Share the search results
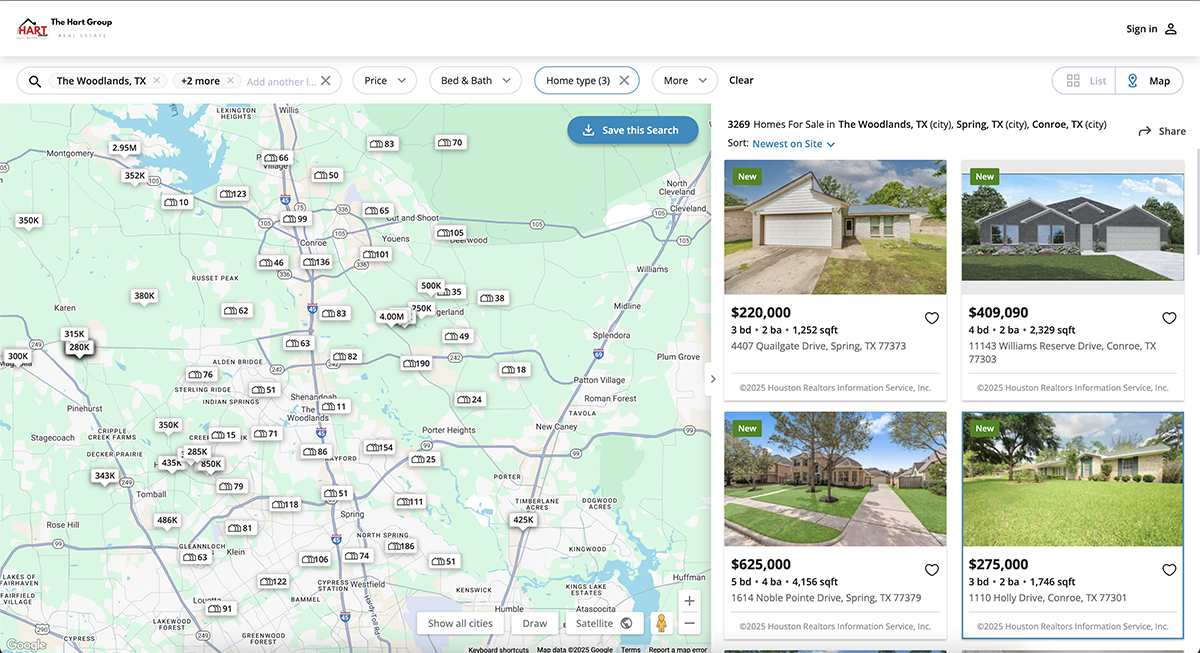 tap(1162, 131)
